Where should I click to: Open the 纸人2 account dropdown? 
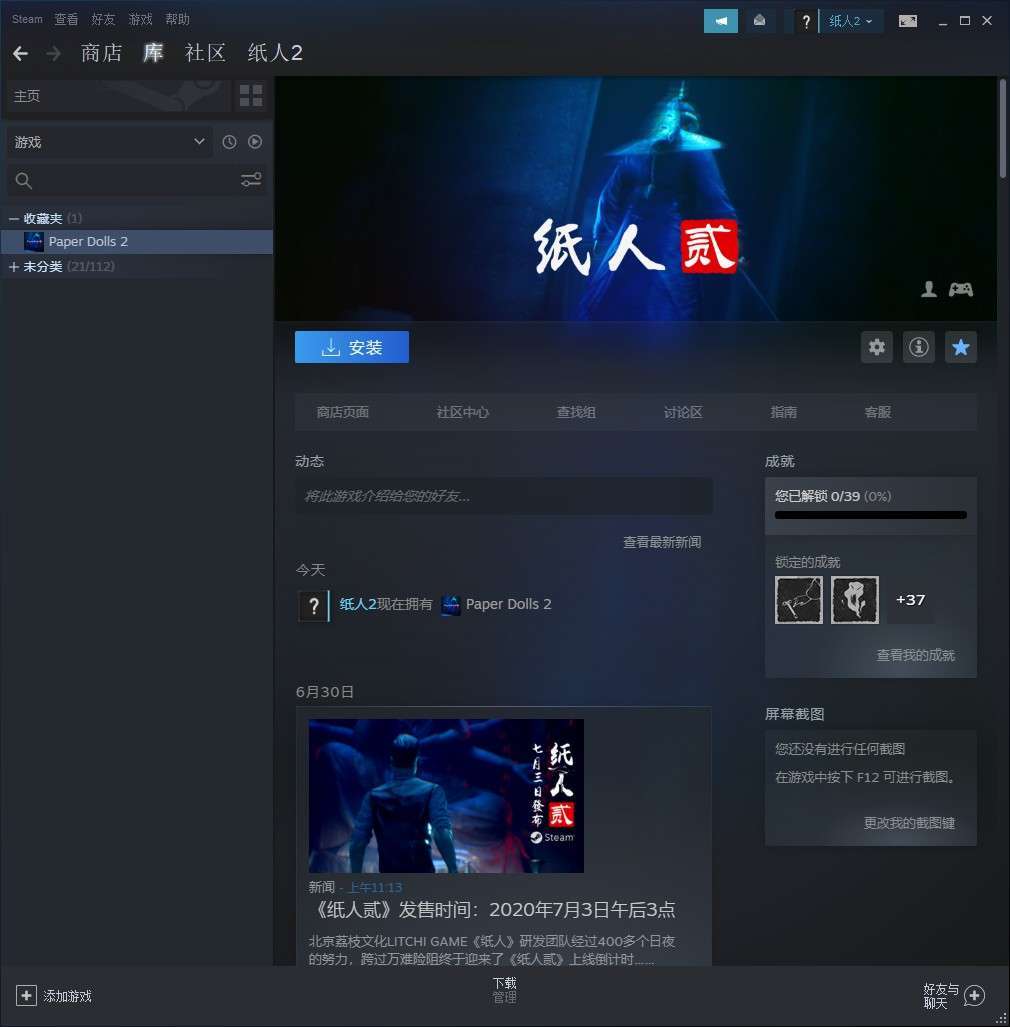click(850, 21)
